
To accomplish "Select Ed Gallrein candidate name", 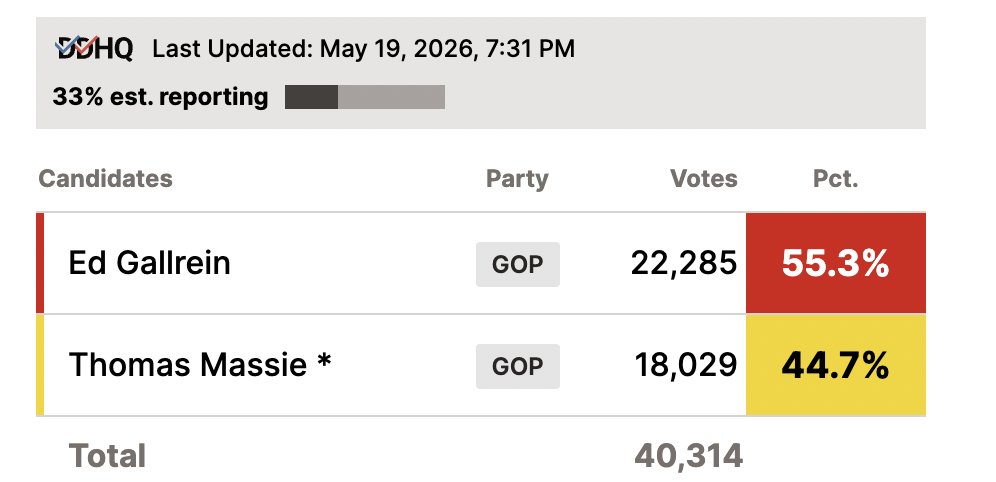I will 149,263.
